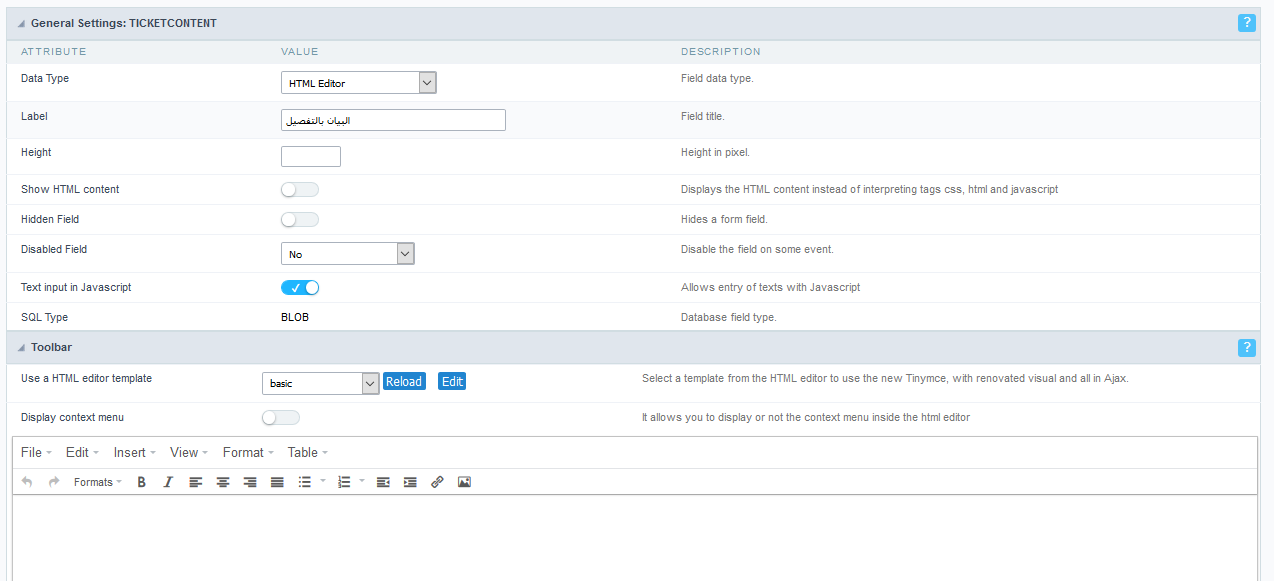Click the 'Hides a form field.' description
This screenshot has height=581, width=1274.
pos(724,219)
